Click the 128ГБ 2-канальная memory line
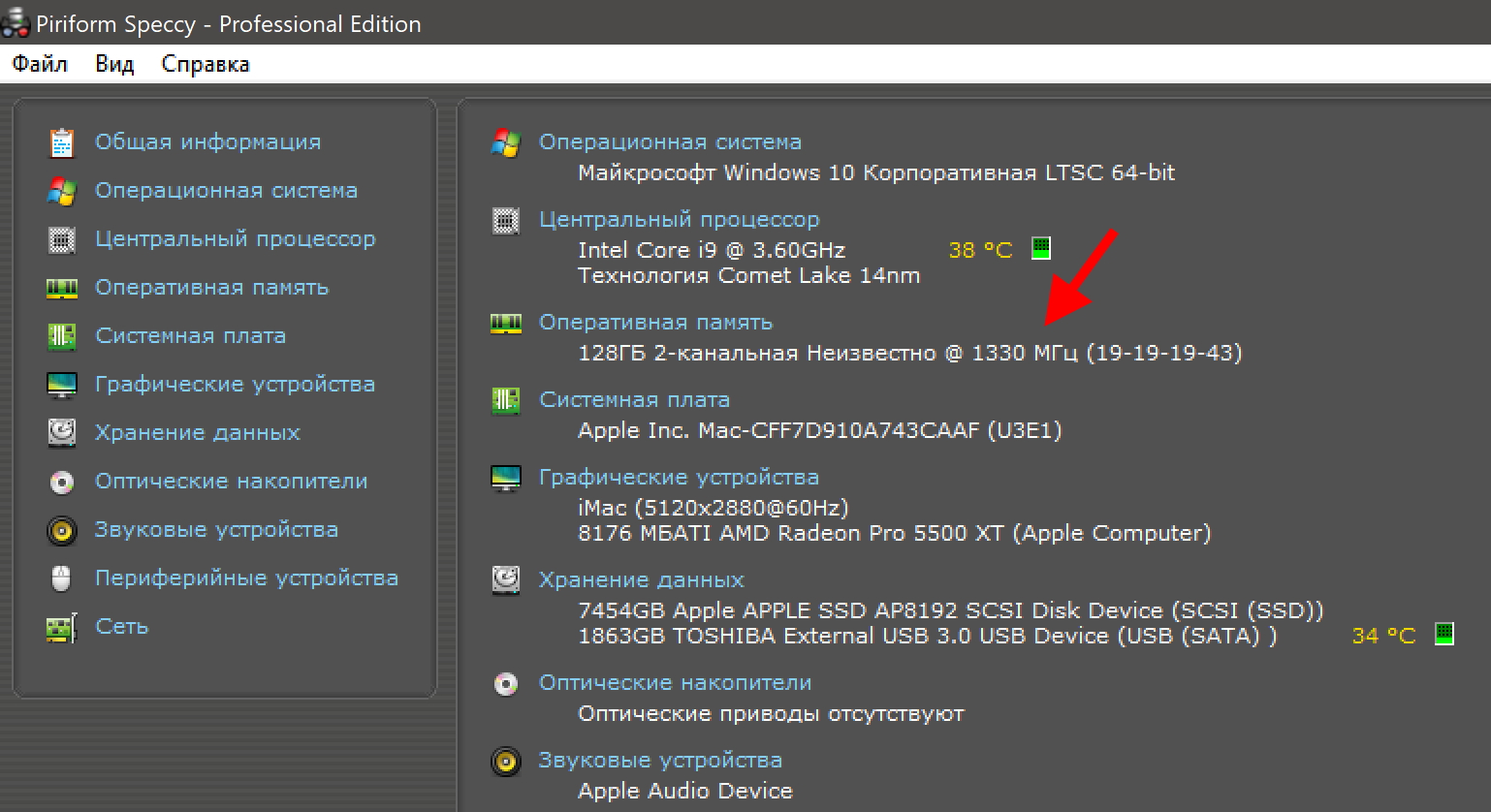Screen dimensions: 1491x812 (909, 353)
